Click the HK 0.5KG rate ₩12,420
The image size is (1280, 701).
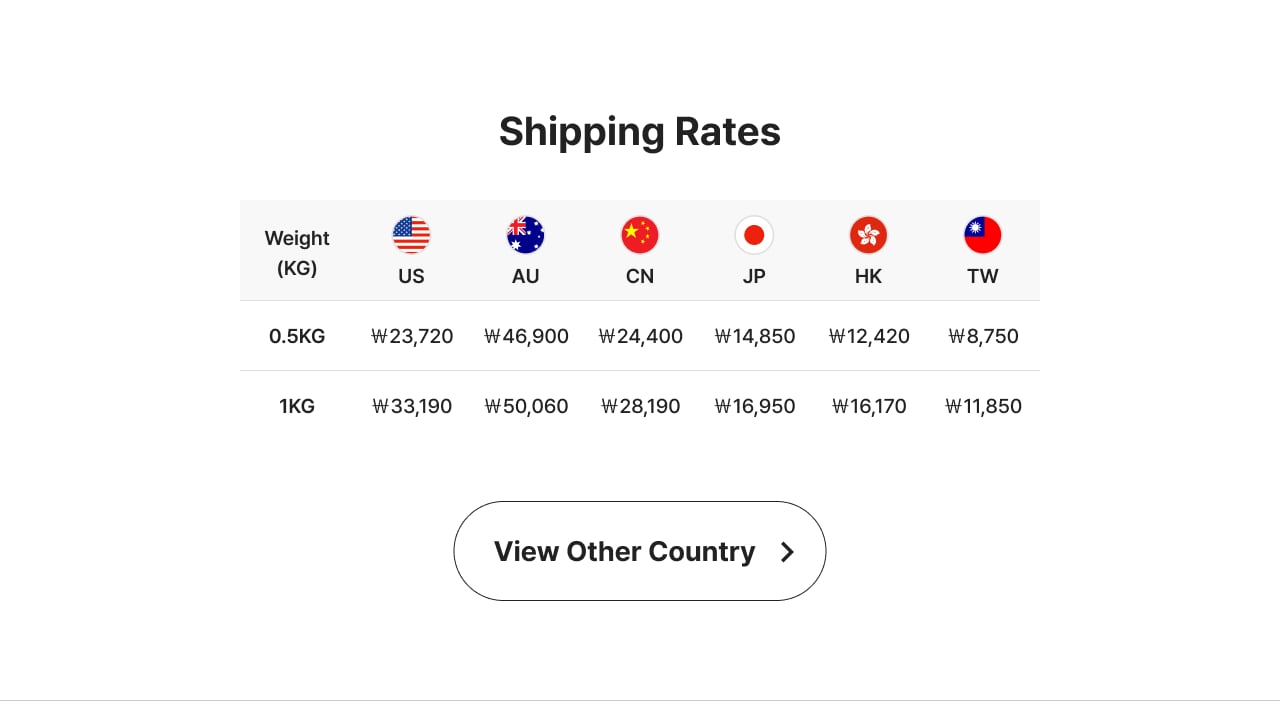tap(869, 336)
